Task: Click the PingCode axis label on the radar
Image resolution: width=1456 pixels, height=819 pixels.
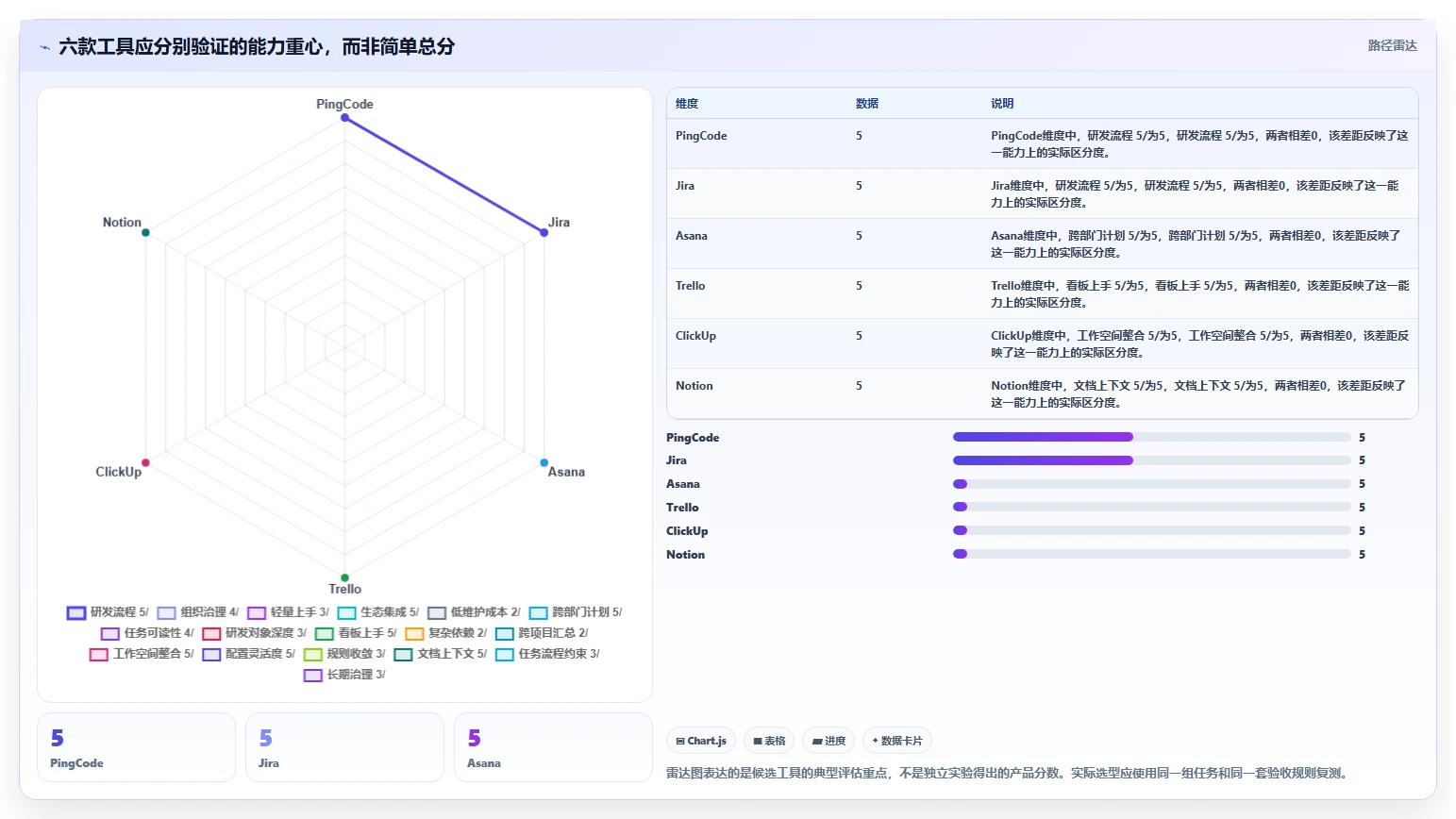Action: point(344,104)
